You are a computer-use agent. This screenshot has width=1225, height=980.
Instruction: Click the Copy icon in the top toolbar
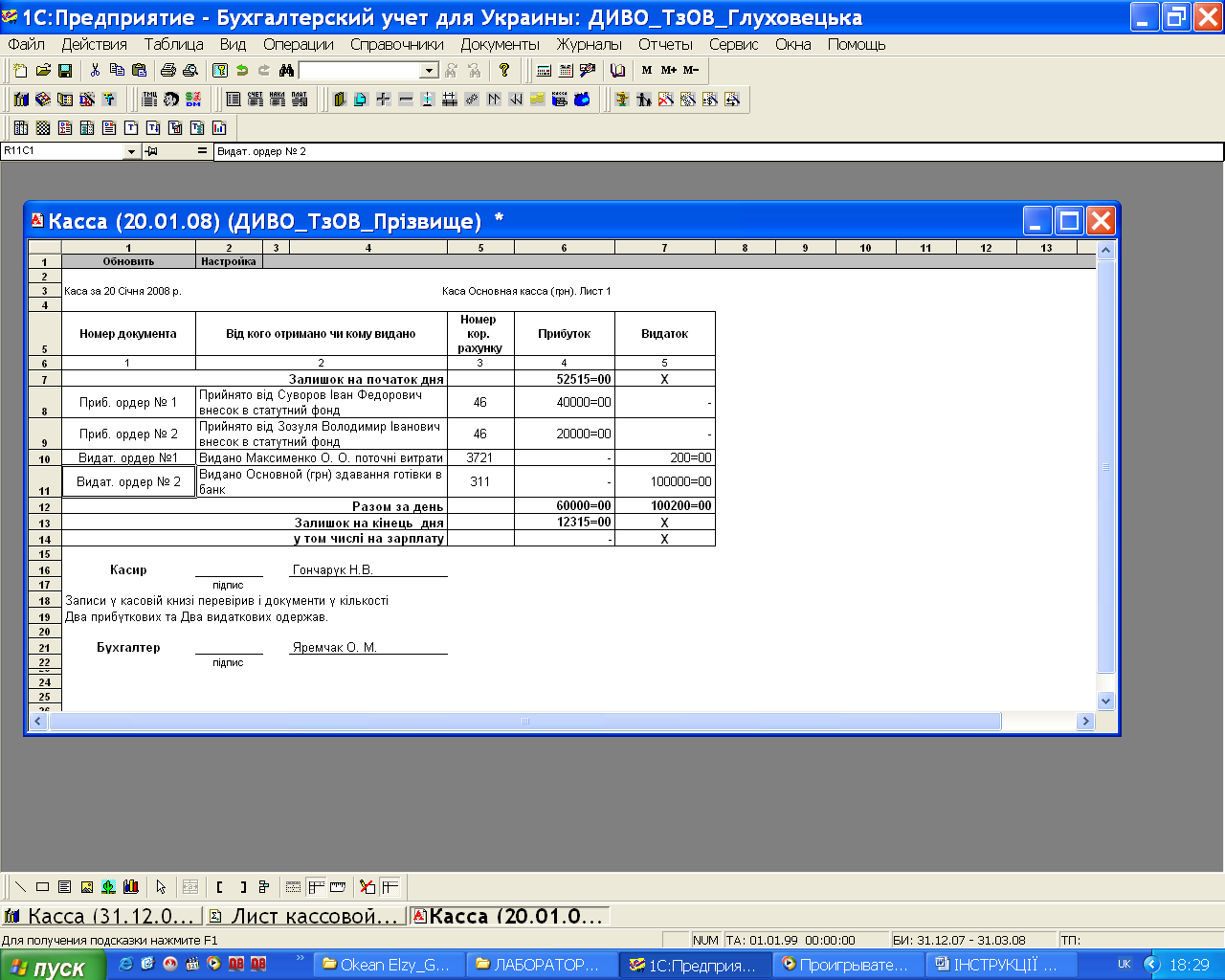point(117,71)
